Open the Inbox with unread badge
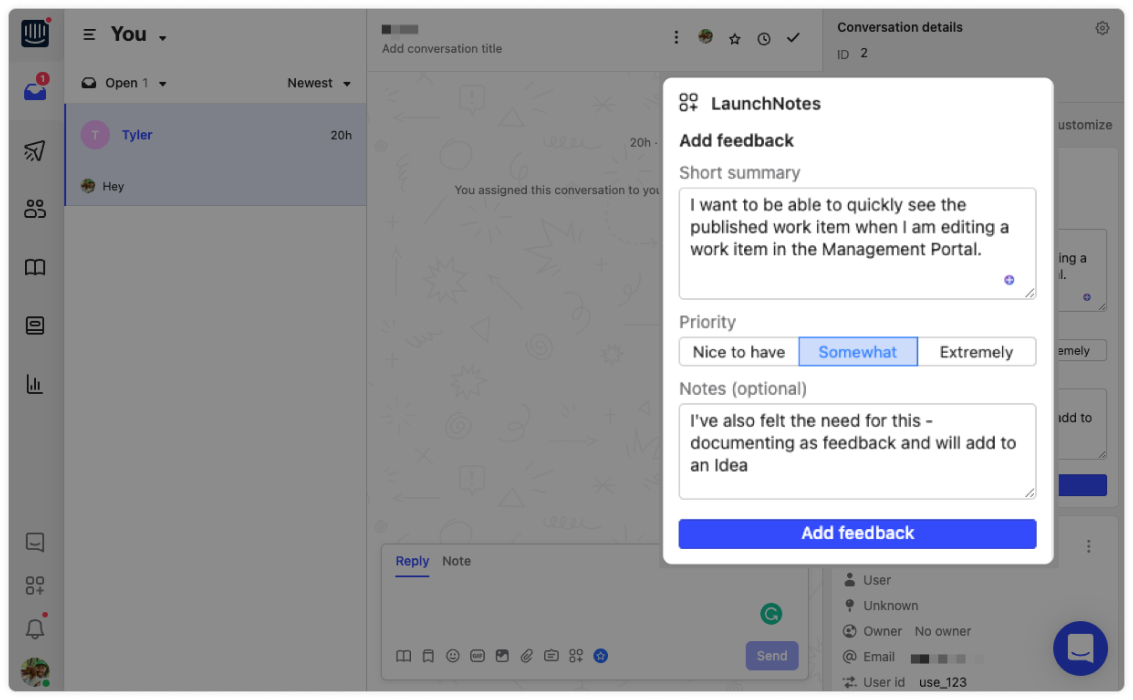The height and width of the screenshot is (700, 1133). (35, 90)
